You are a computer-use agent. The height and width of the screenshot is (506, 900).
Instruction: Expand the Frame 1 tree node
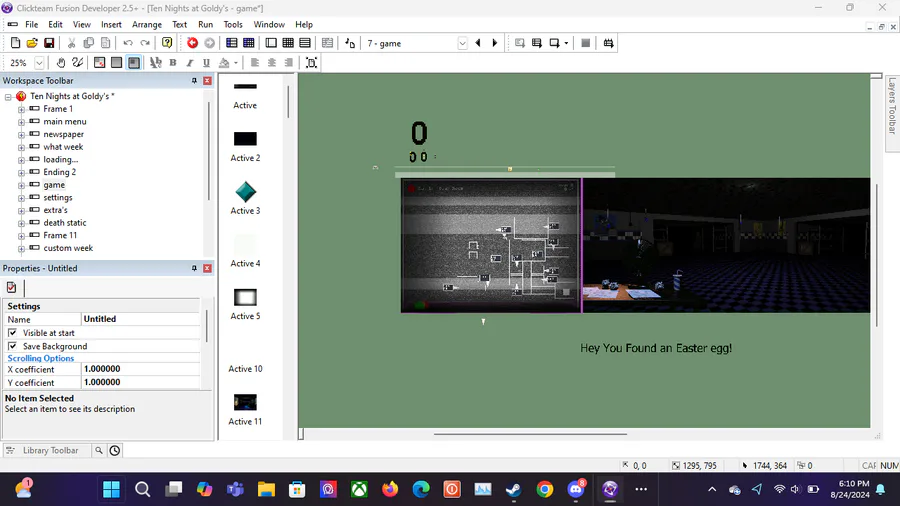pos(21,109)
